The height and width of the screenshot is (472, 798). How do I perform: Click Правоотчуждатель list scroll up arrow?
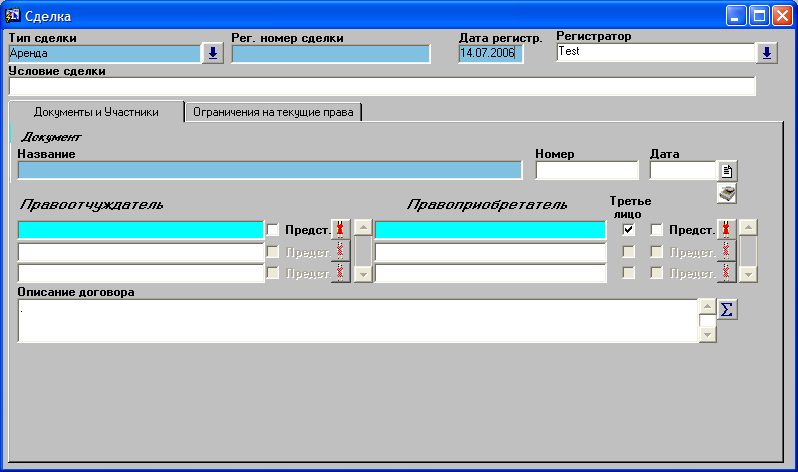pyautogui.click(x=363, y=227)
